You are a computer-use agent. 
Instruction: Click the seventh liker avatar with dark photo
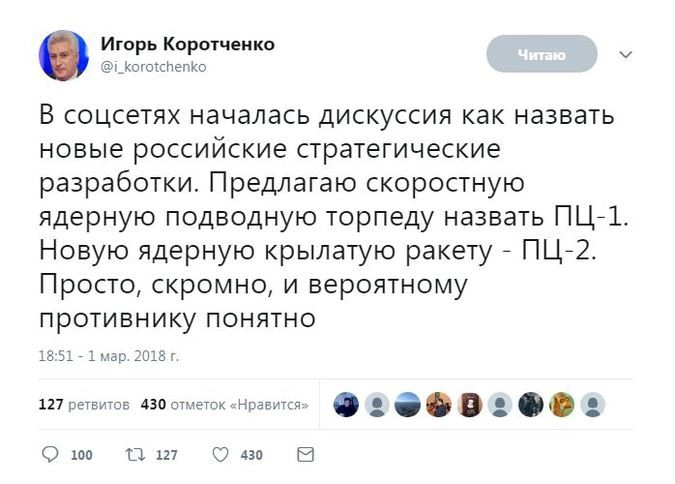[x=531, y=404]
